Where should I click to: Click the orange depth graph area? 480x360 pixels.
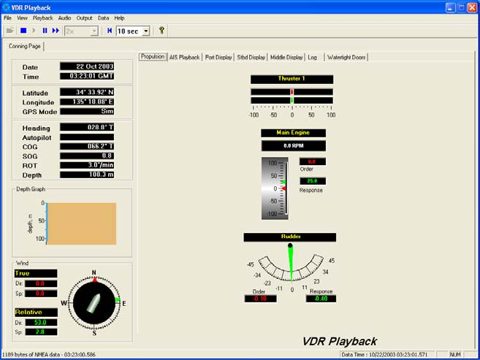click(82, 224)
